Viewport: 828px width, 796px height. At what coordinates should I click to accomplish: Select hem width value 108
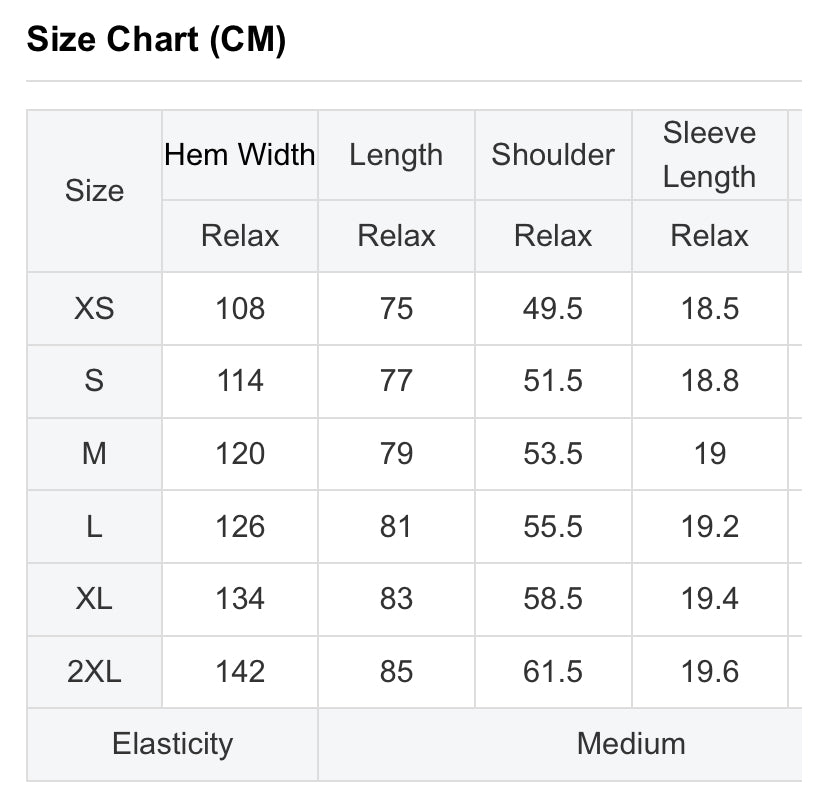(240, 308)
